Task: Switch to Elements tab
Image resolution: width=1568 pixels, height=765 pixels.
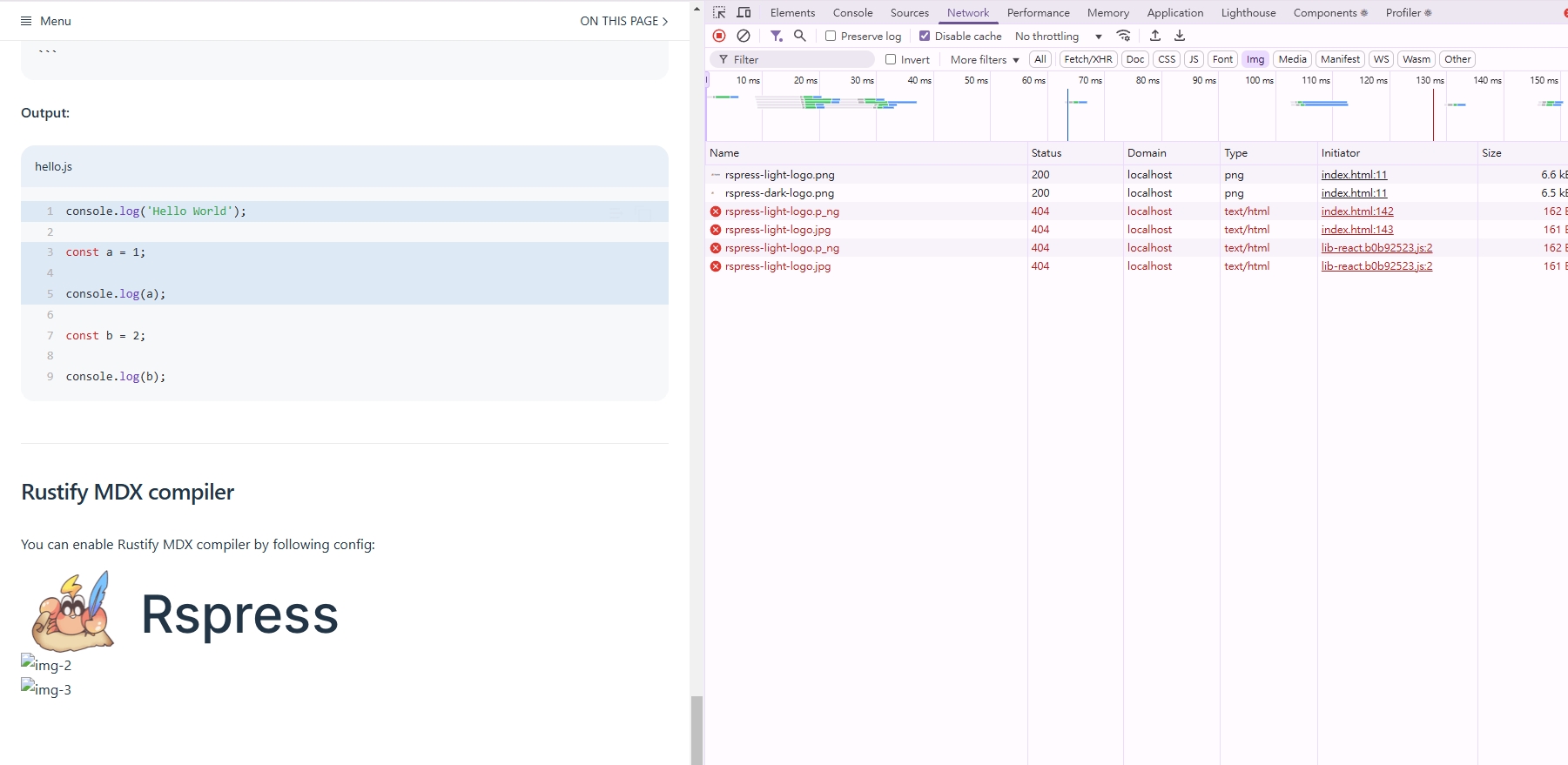Action: click(x=792, y=12)
